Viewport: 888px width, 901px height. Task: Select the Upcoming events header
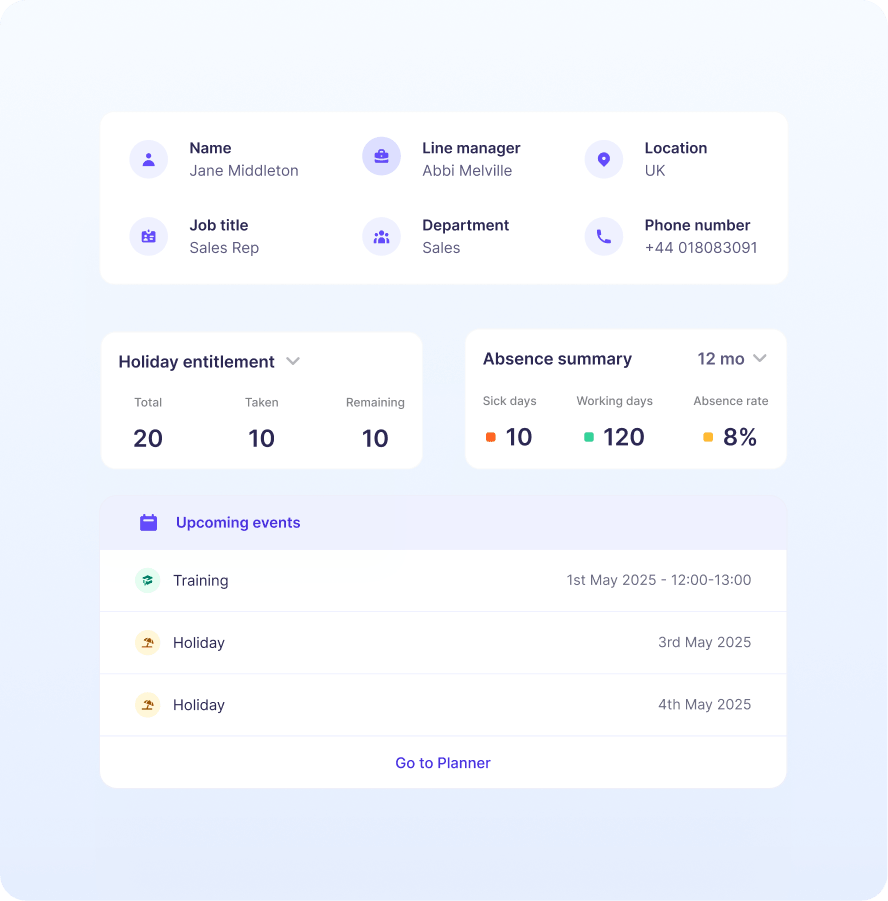238,522
